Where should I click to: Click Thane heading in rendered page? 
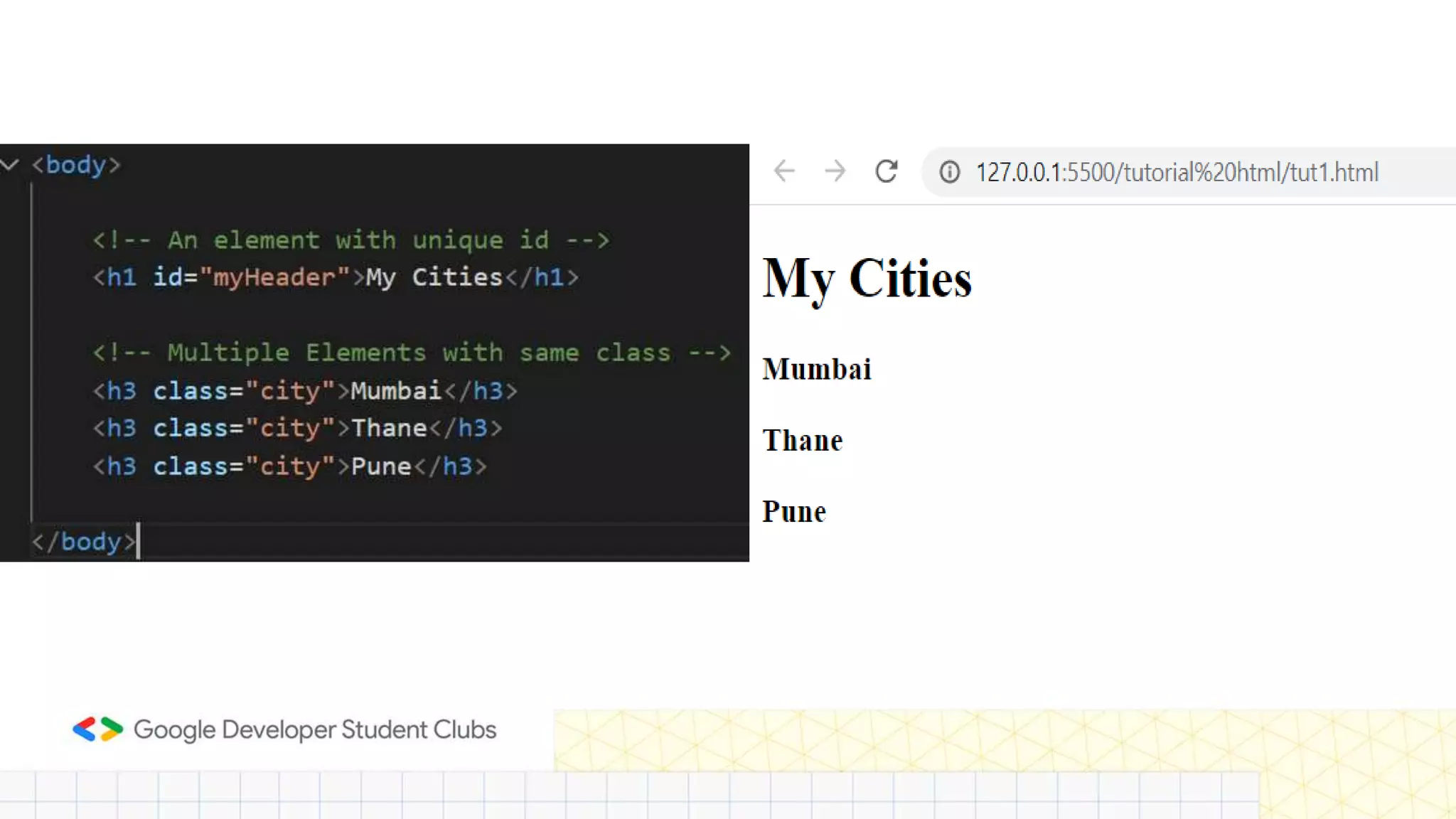(803, 441)
